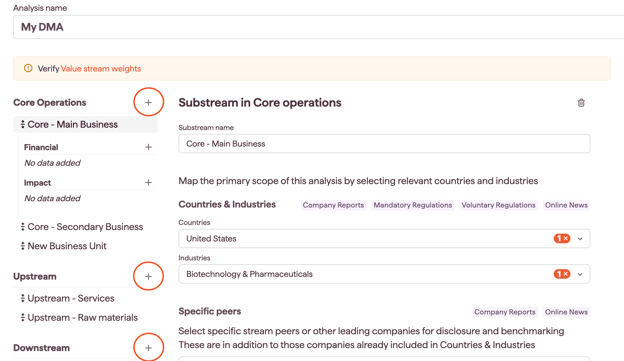Click drag handle of Upstream - Raw materials
Viewport: 624px width, 361px height.
23,318
